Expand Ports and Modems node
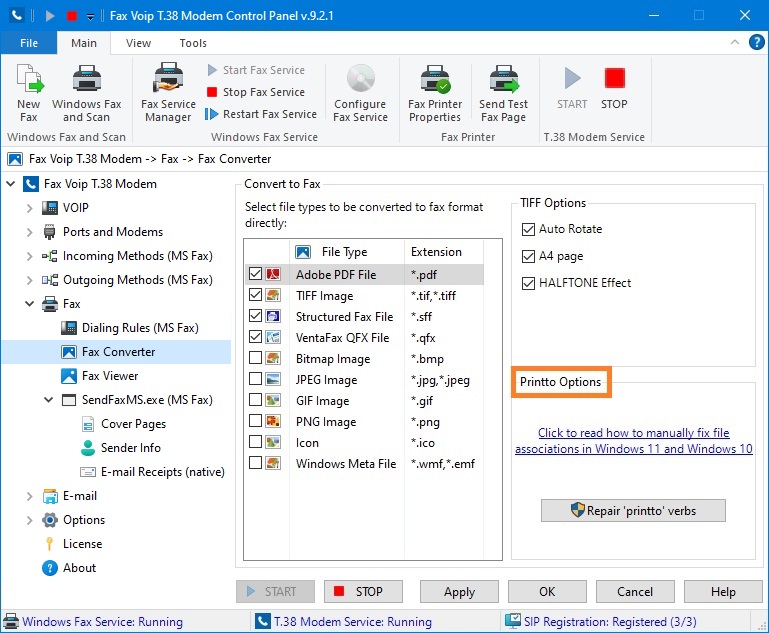 tap(29, 232)
